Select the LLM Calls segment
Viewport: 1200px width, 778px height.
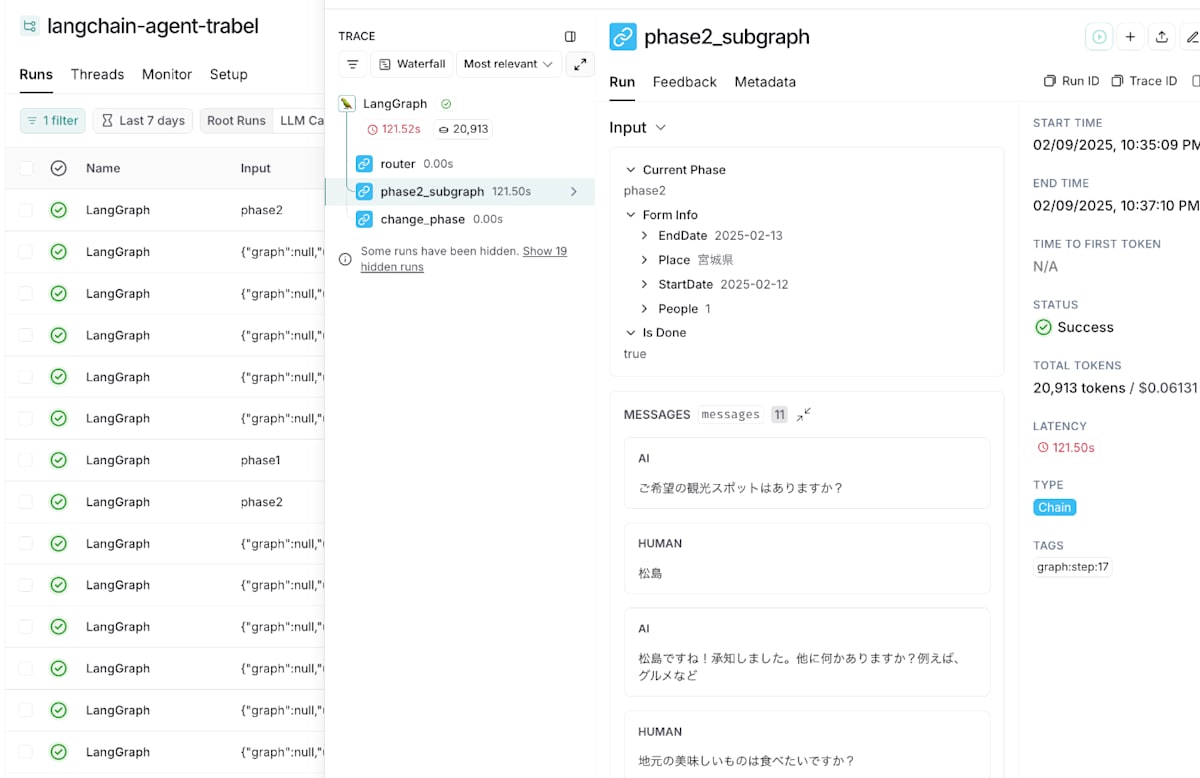(x=300, y=120)
